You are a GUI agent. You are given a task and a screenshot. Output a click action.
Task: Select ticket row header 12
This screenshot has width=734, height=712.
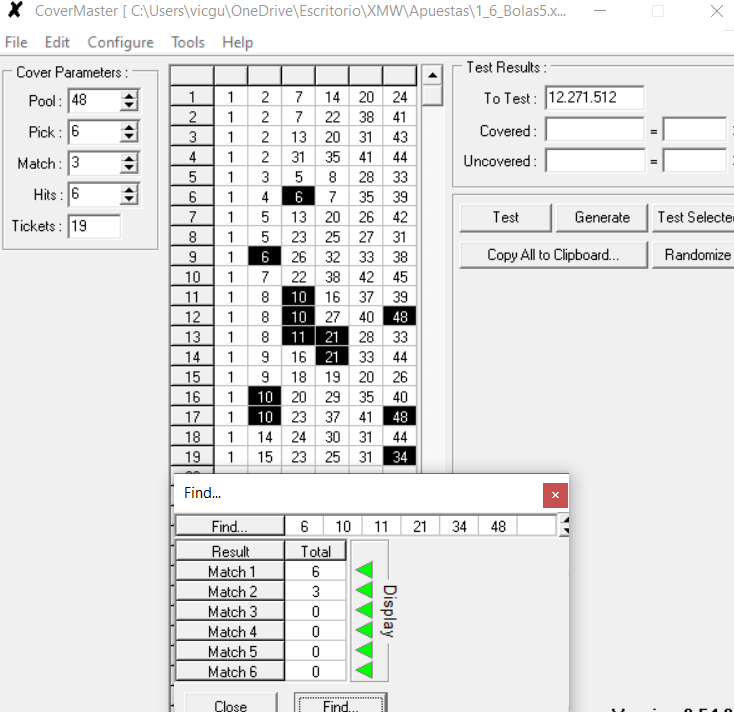tap(192, 317)
